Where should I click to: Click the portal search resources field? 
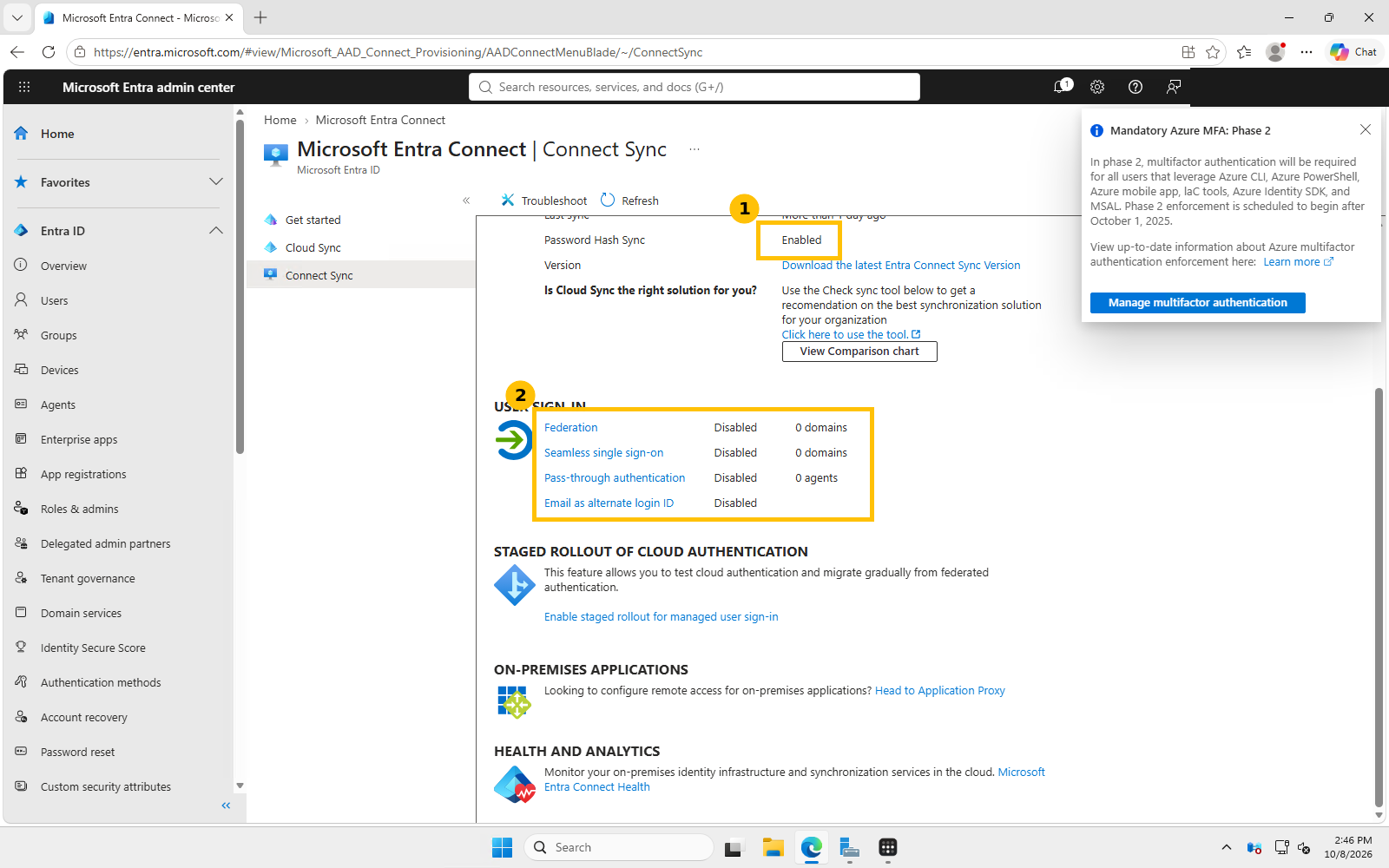[x=694, y=87]
